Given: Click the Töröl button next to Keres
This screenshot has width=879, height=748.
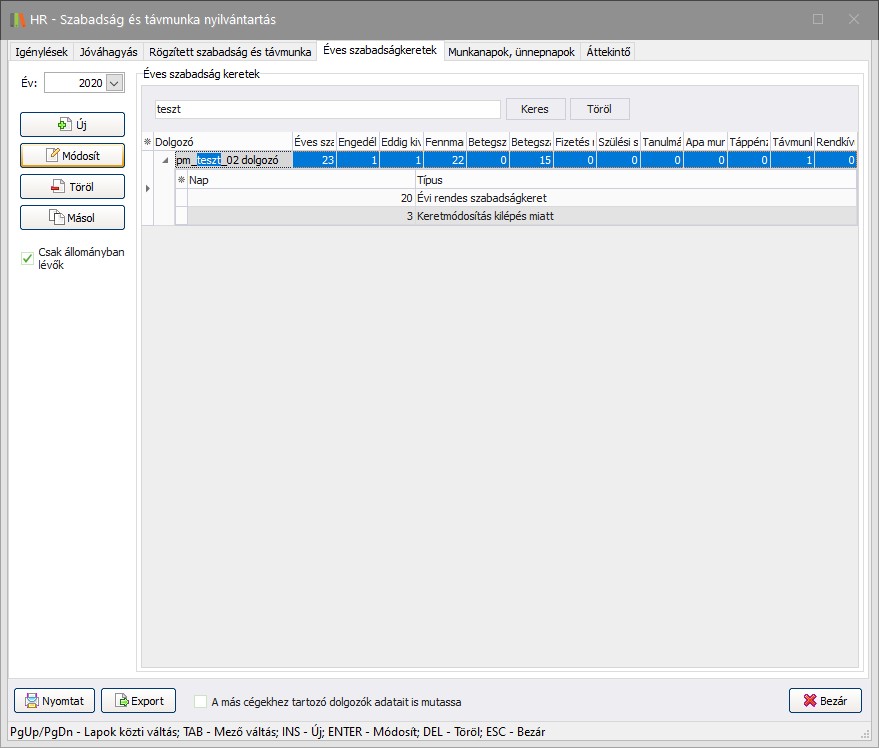Looking at the screenshot, I should click(599, 109).
